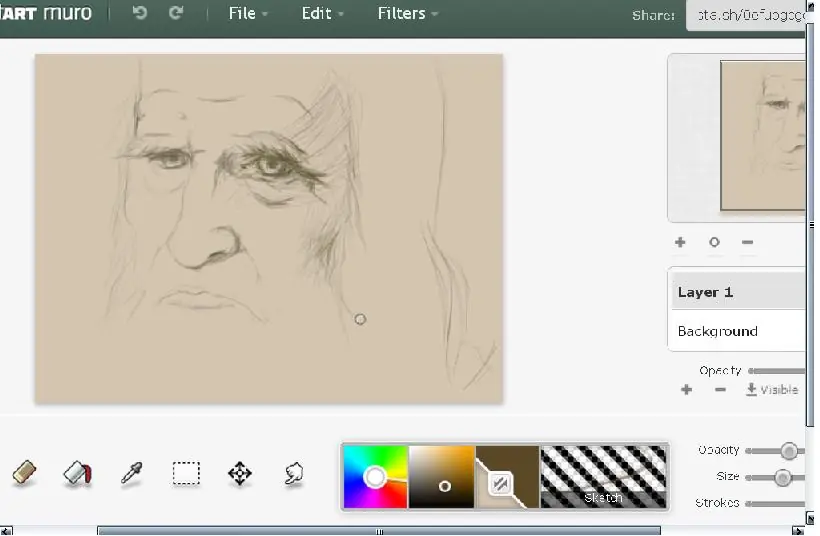Screen dimensions: 820x536
Task: Adjust the Strokes slider
Action: coord(776,504)
